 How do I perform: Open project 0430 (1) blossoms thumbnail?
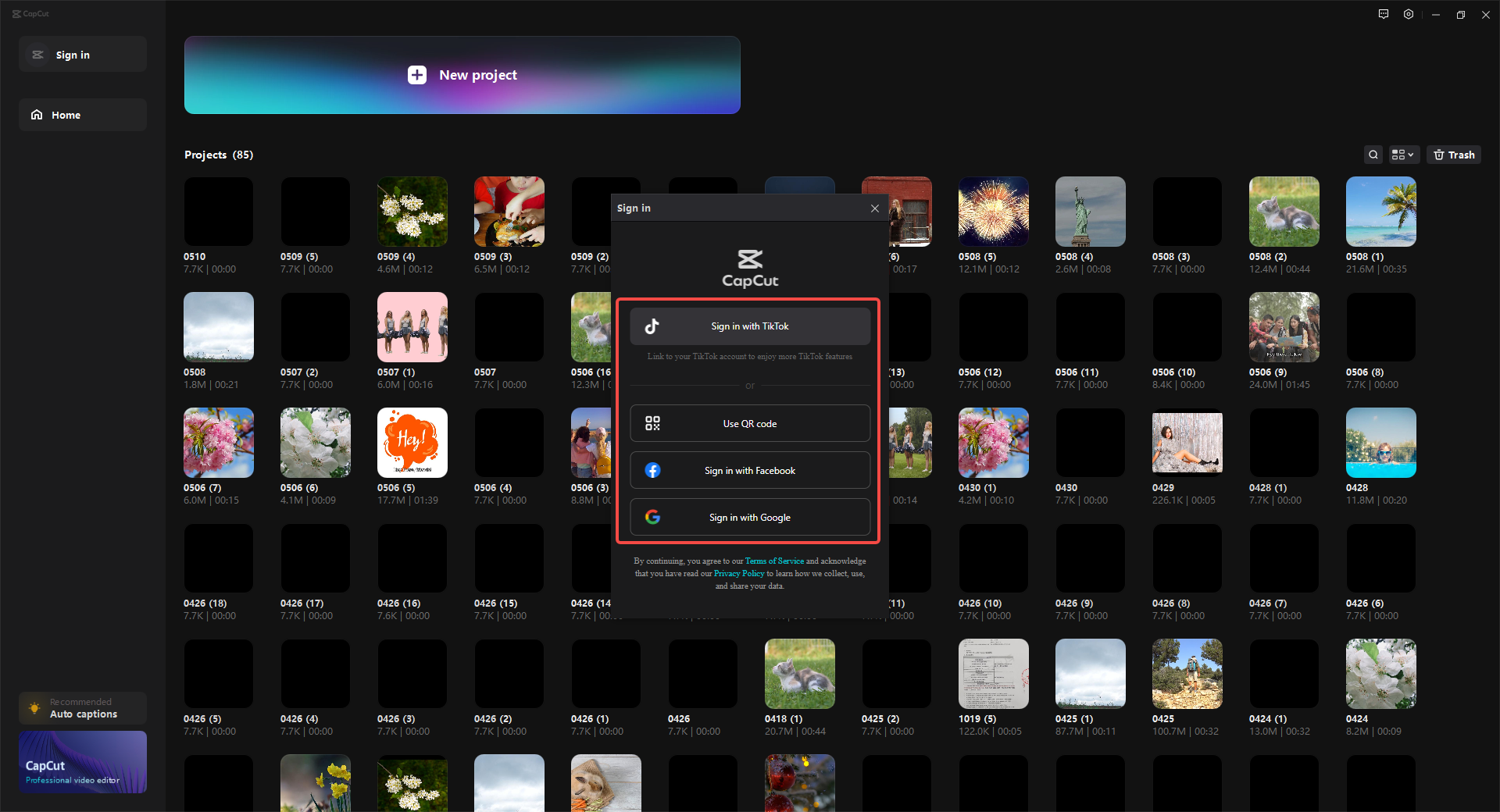pyautogui.click(x=994, y=443)
